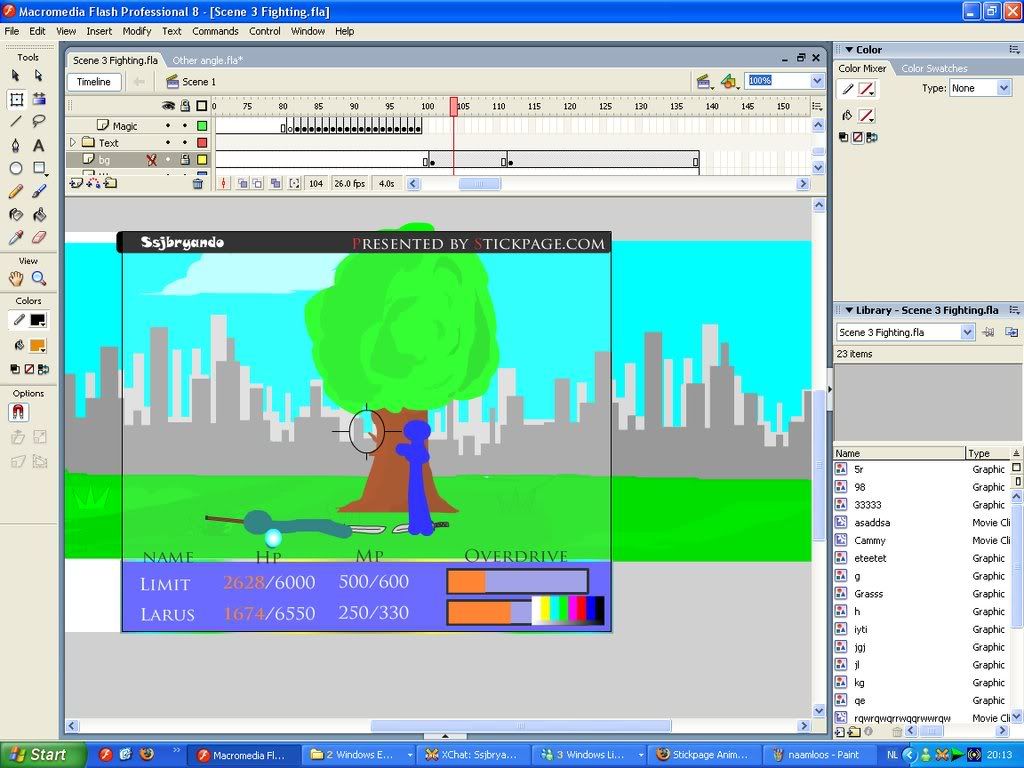1024x768 pixels.
Task: Select the Hand tool
Action: [16, 279]
